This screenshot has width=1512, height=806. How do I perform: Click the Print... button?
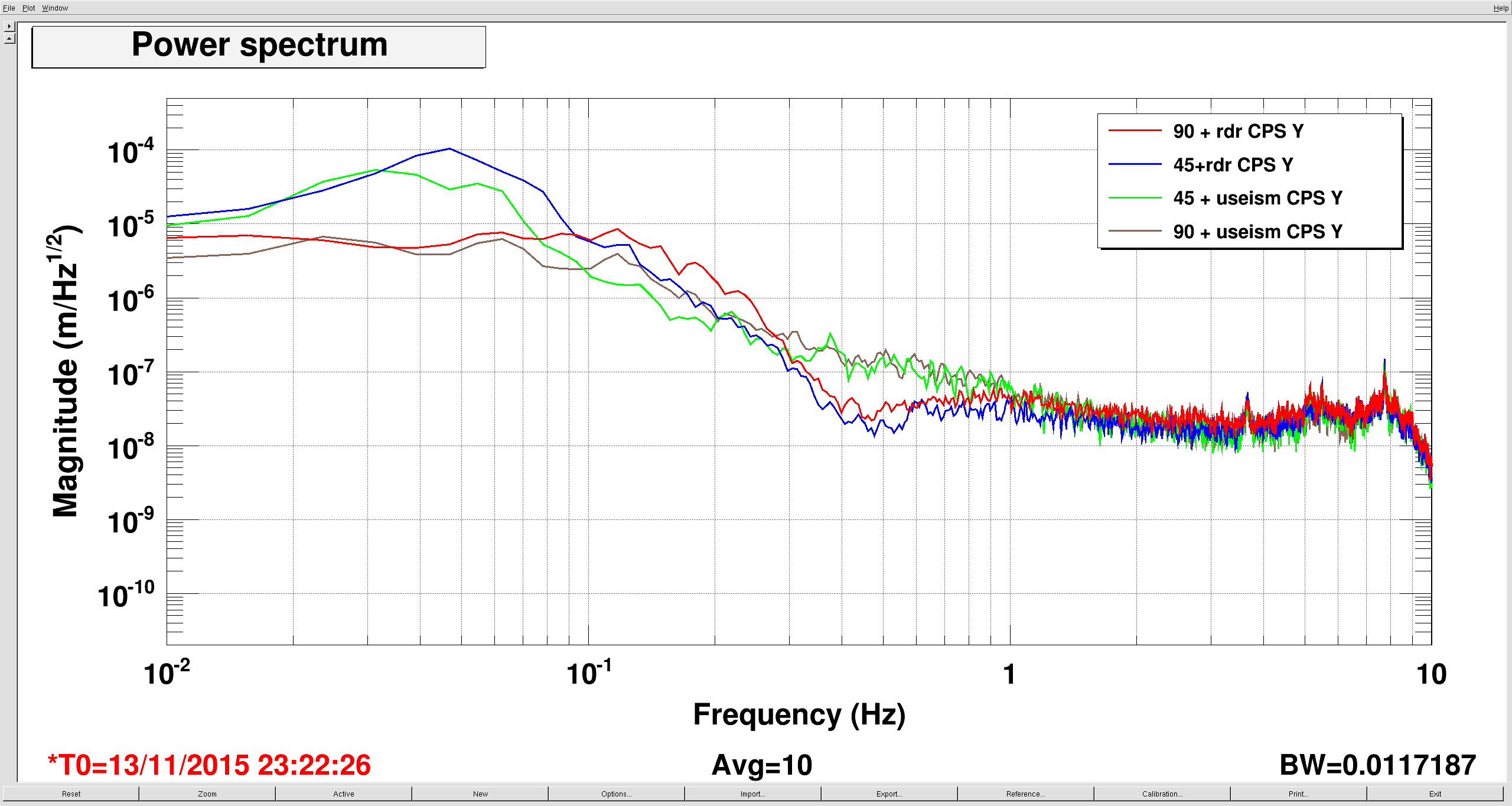(1299, 794)
